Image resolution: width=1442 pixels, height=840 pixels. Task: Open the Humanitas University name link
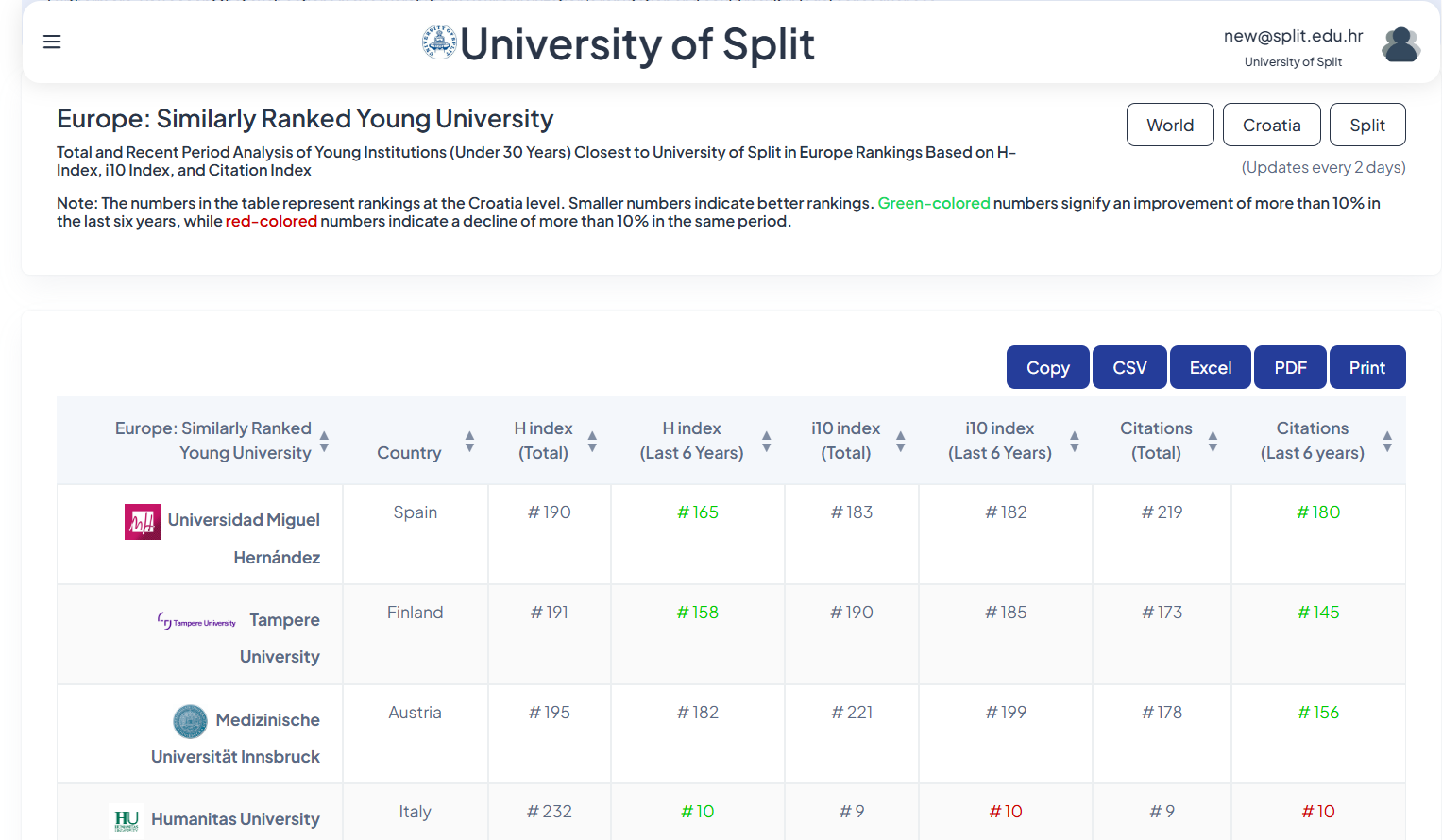(x=235, y=819)
